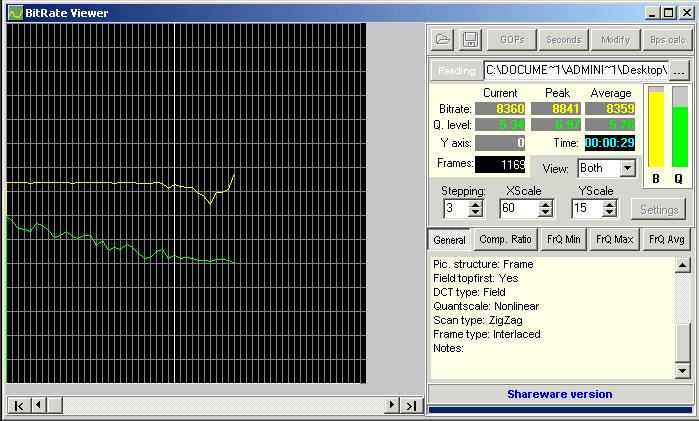This screenshot has height=421, width=699.
Task: Click the peak Q. level value
Action: [x=555, y=125]
